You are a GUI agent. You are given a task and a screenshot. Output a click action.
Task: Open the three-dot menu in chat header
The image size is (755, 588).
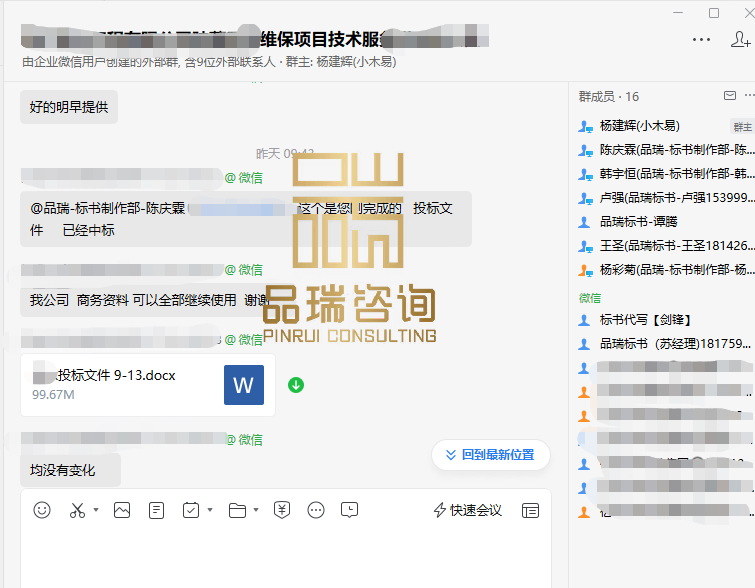pos(702,40)
